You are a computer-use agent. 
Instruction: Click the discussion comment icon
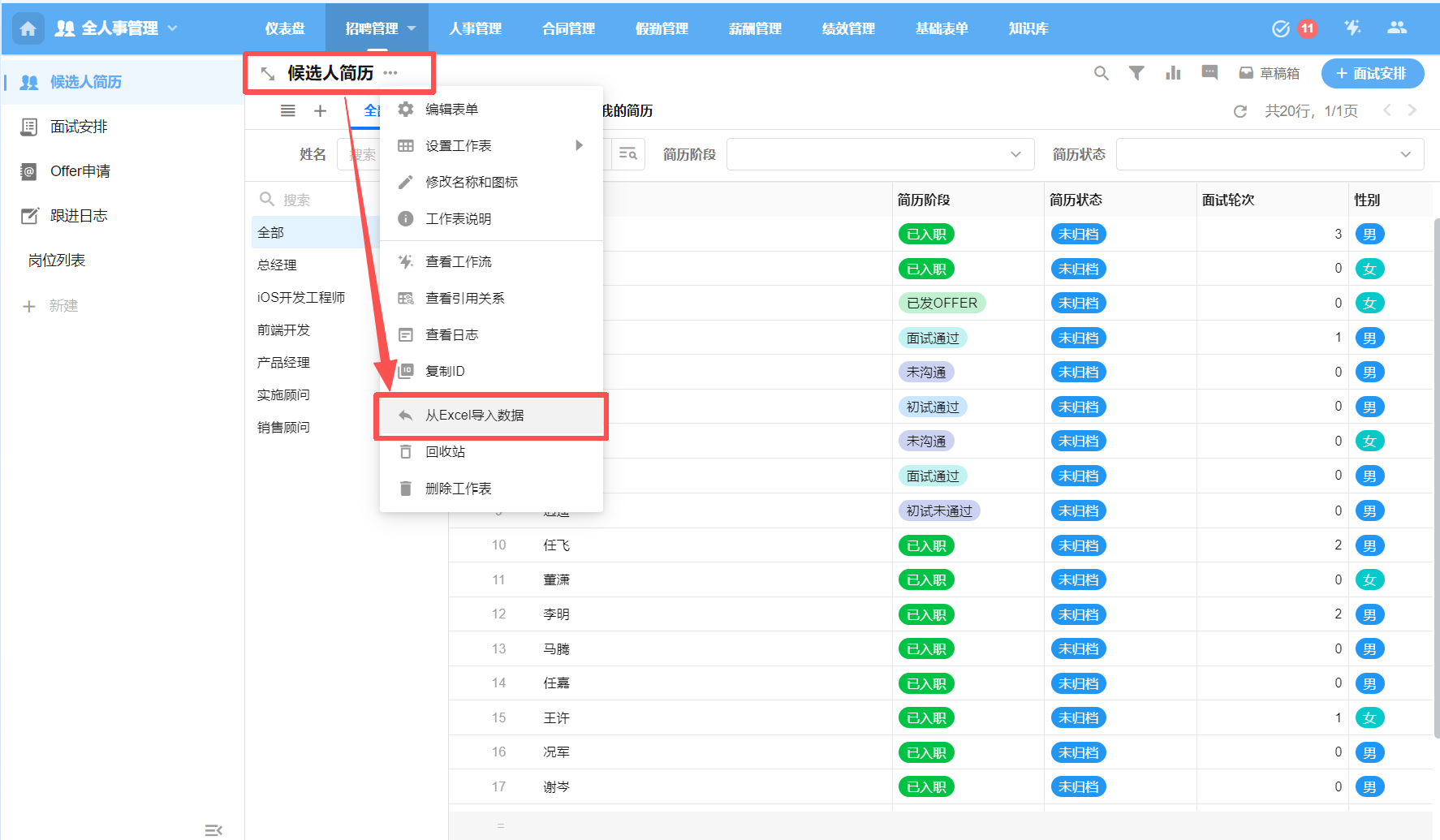pyautogui.click(x=1209, y=73)
